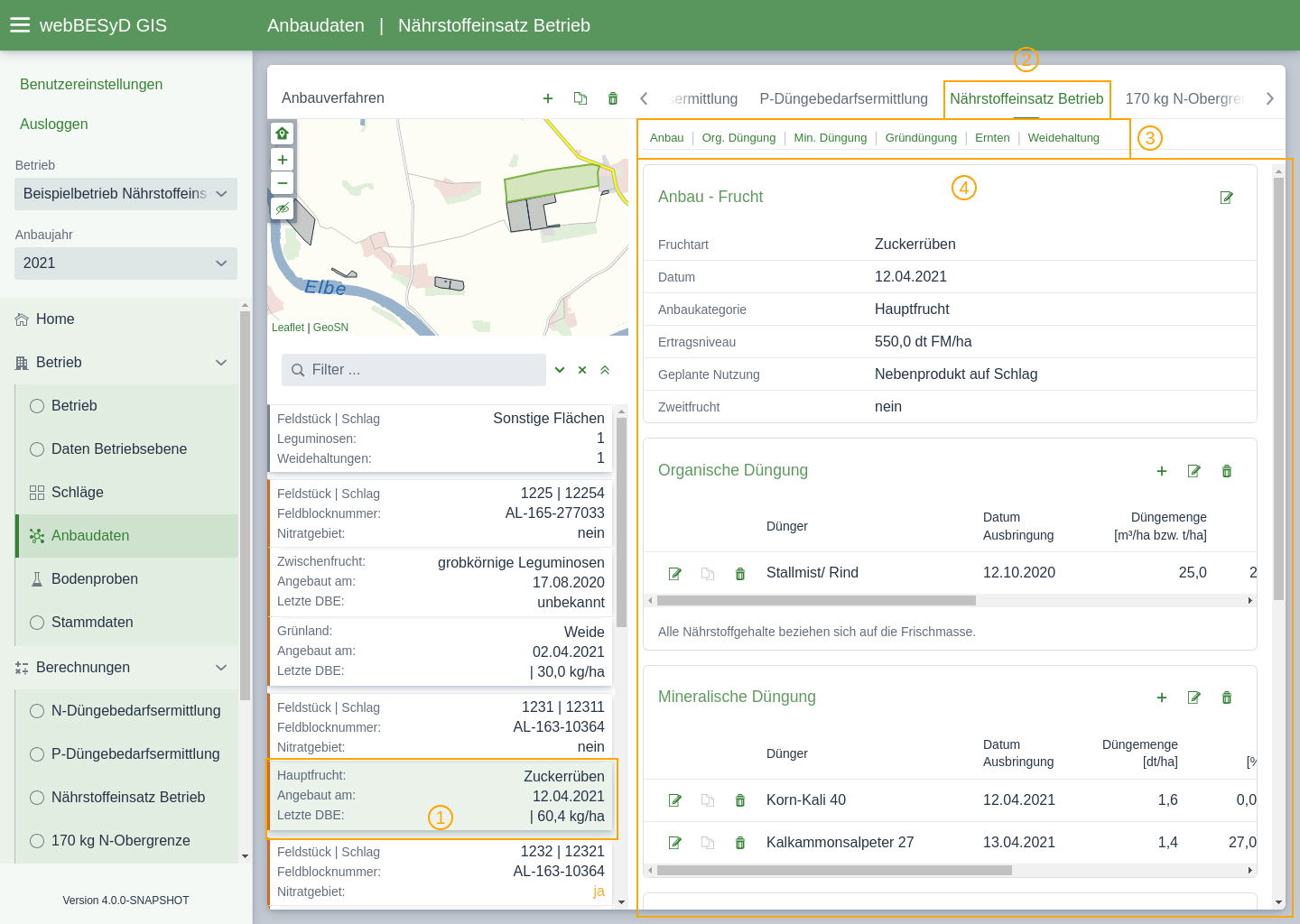Zoom out on the map

[x=283, y=183]
